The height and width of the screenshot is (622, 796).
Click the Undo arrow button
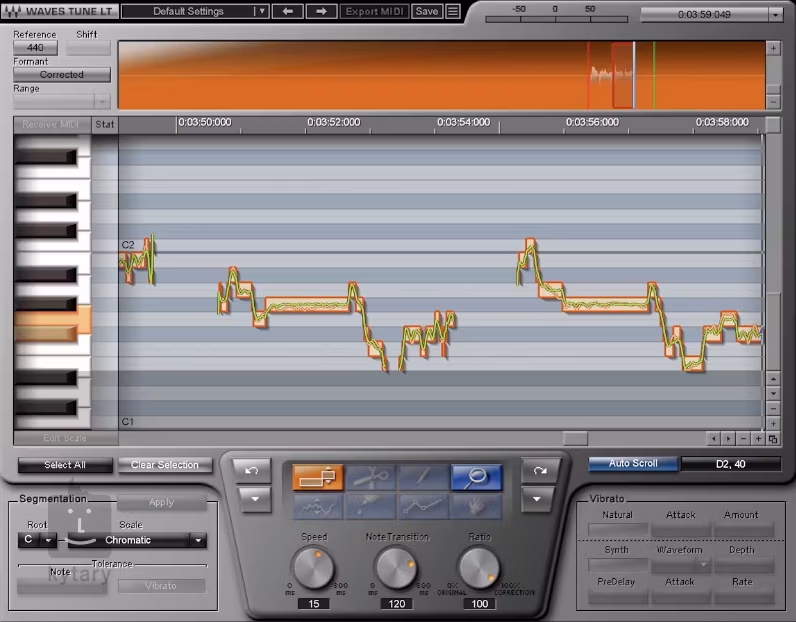(x=252, y=470)
